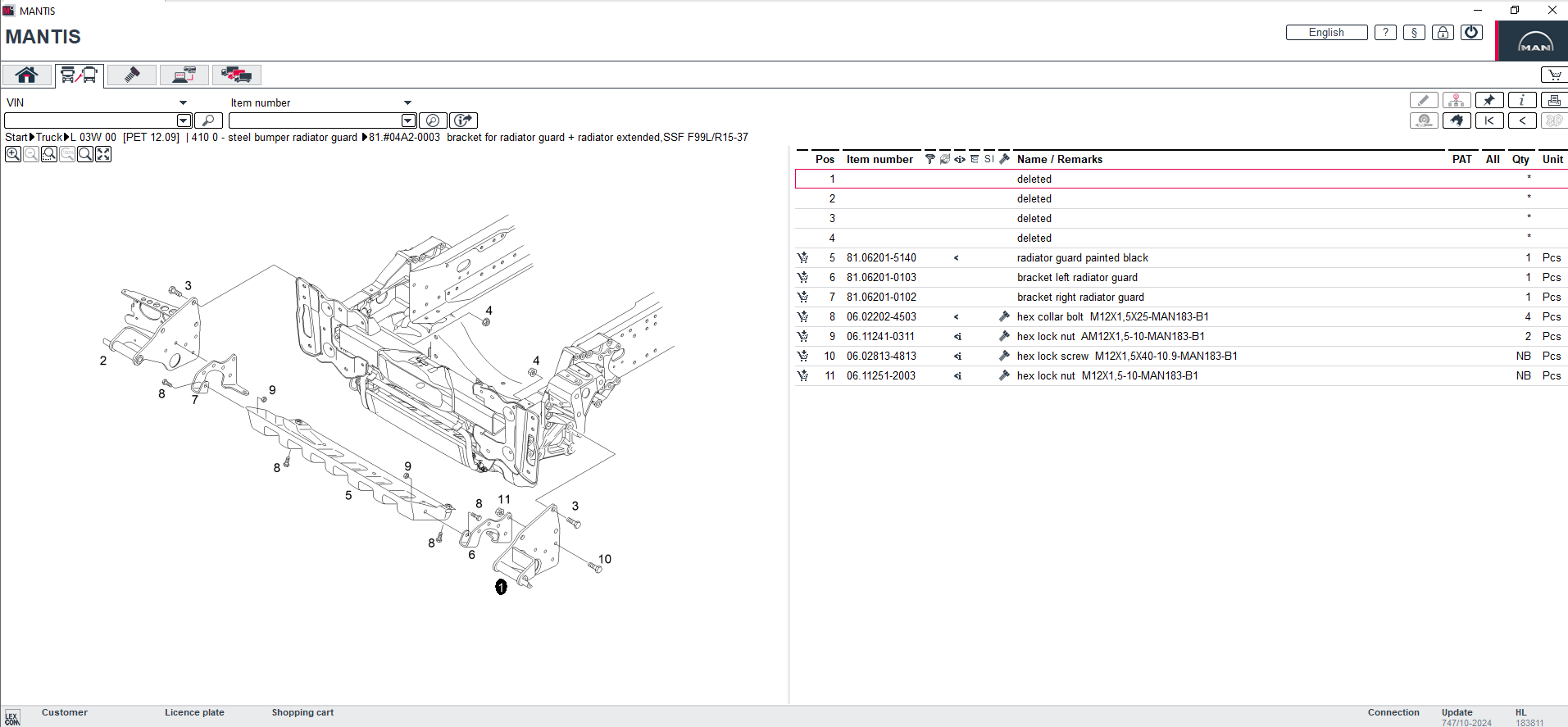Click the wrench column header icon

(x=1004, y=159)
